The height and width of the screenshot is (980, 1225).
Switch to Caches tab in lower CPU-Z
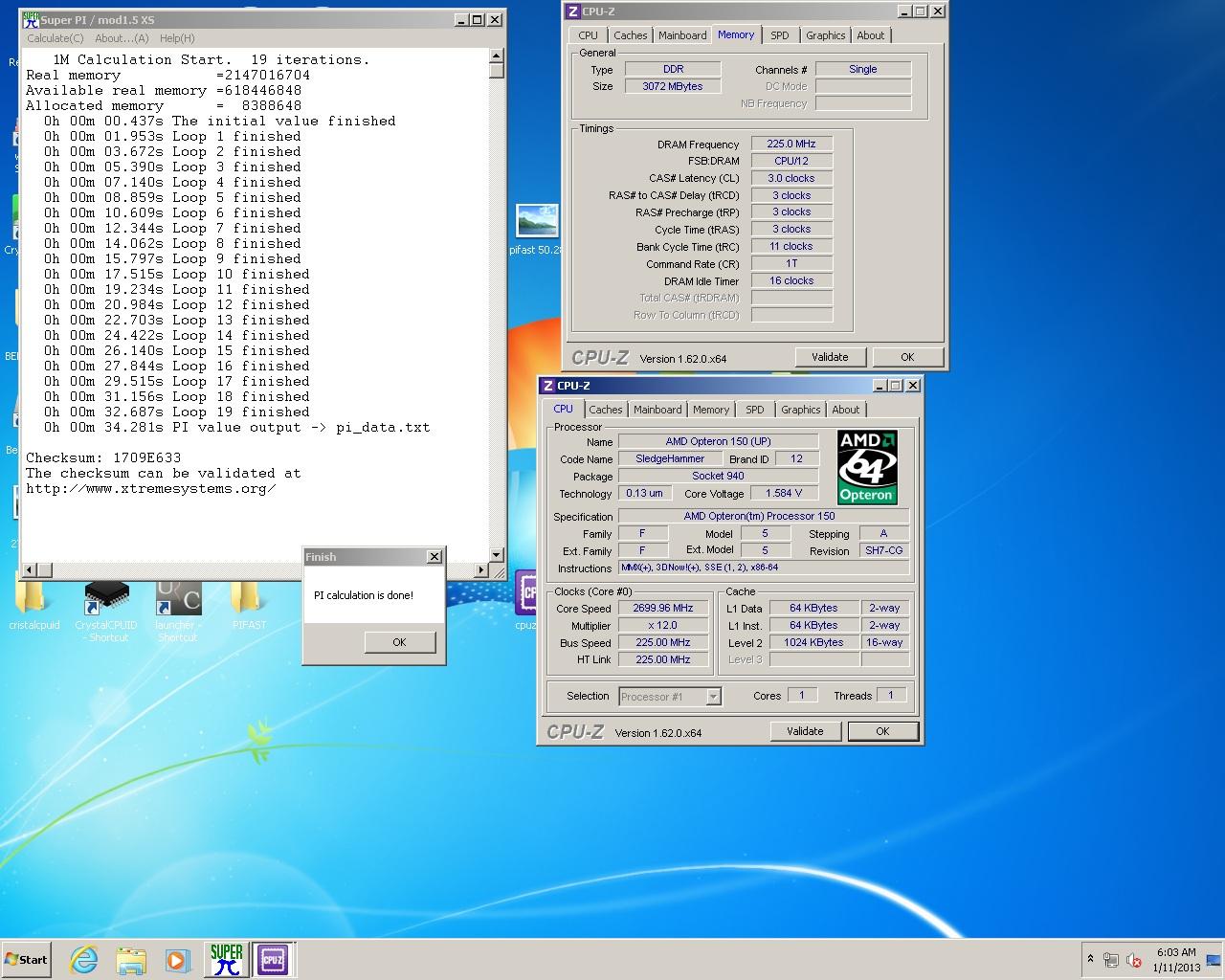(x=606, y=410)
